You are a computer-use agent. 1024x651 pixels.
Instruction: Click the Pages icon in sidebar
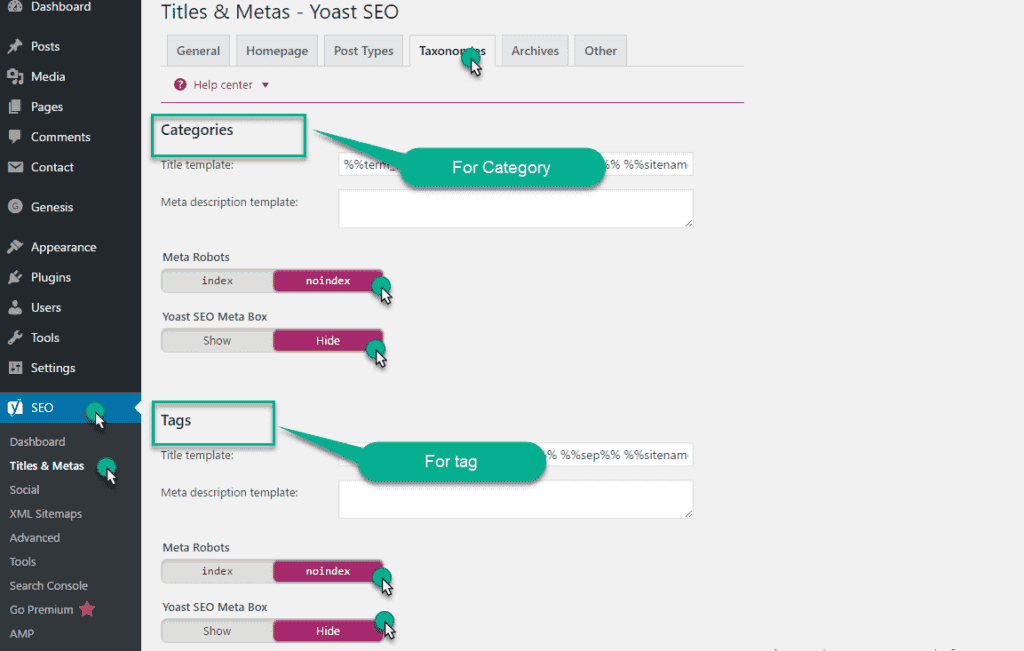(15, 106)
